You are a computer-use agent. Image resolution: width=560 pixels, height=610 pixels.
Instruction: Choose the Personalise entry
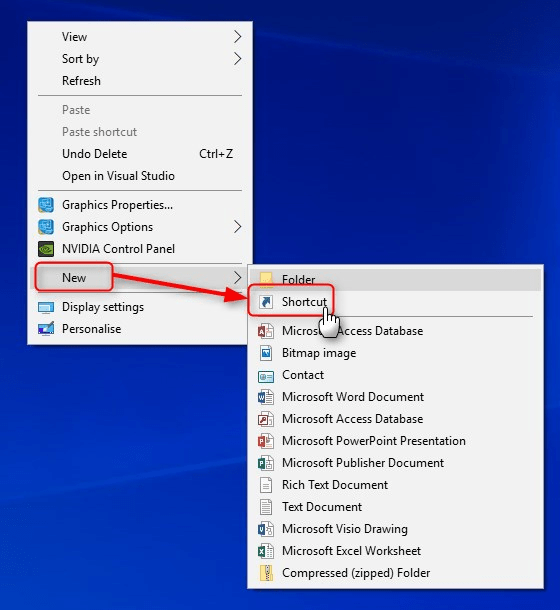(140, 329)
